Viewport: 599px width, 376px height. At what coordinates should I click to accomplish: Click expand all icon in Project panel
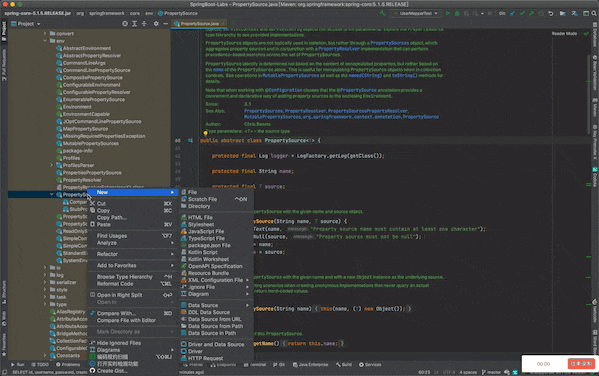134,24
